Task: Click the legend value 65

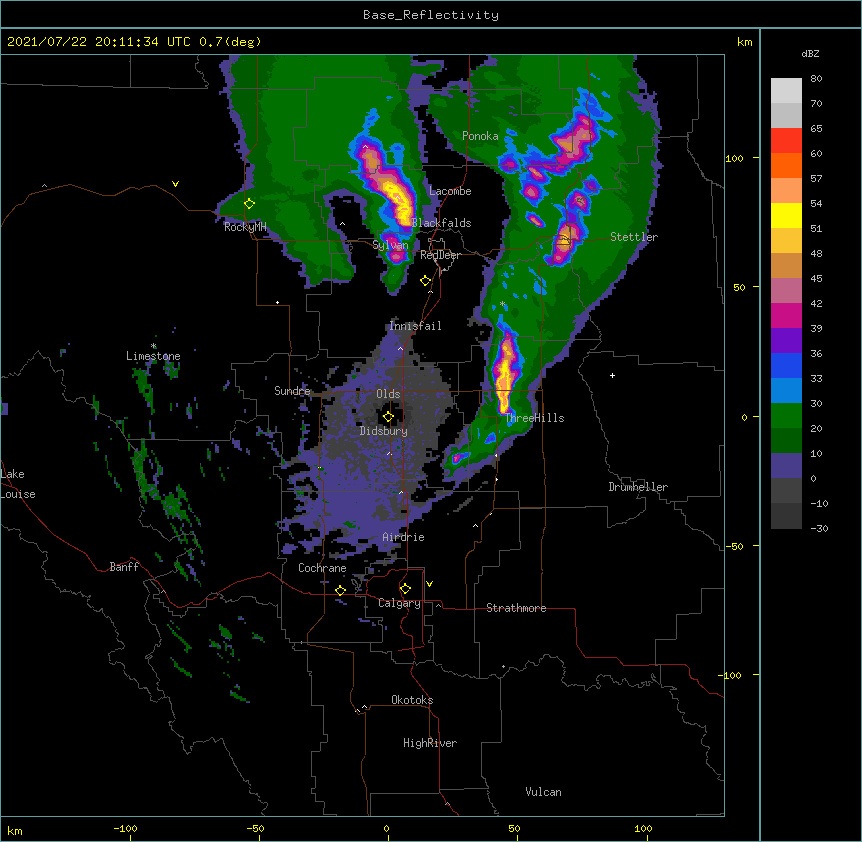Action: tap(816, 129)
